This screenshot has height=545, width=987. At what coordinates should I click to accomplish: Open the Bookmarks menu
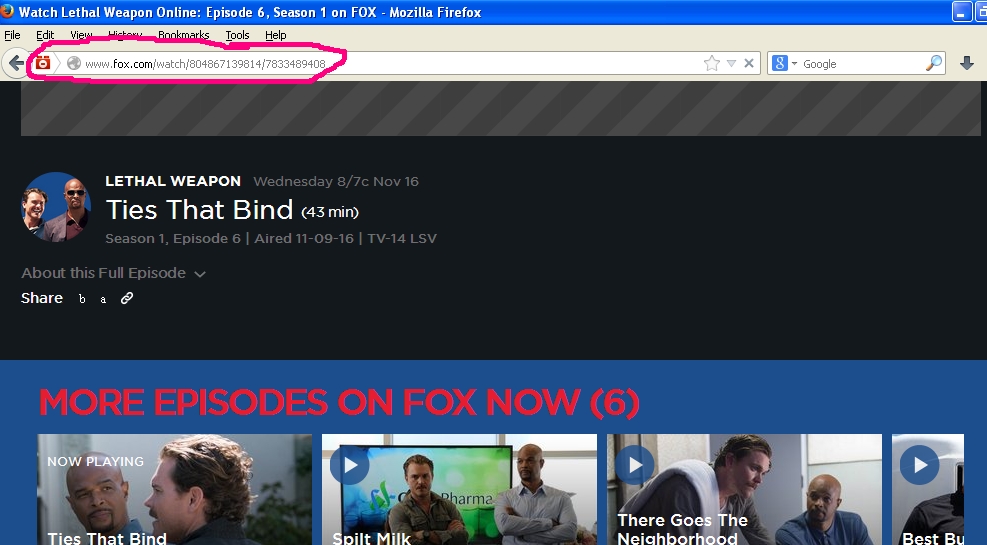tap(183, 35)
